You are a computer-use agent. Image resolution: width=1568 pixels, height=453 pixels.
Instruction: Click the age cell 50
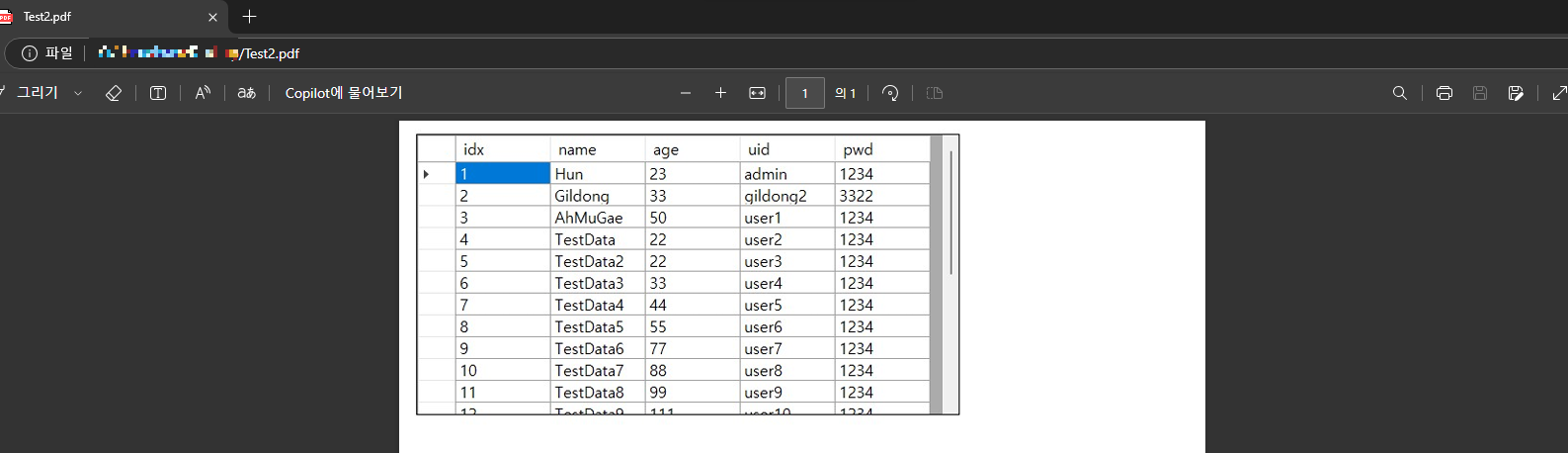tap(693, 218)
